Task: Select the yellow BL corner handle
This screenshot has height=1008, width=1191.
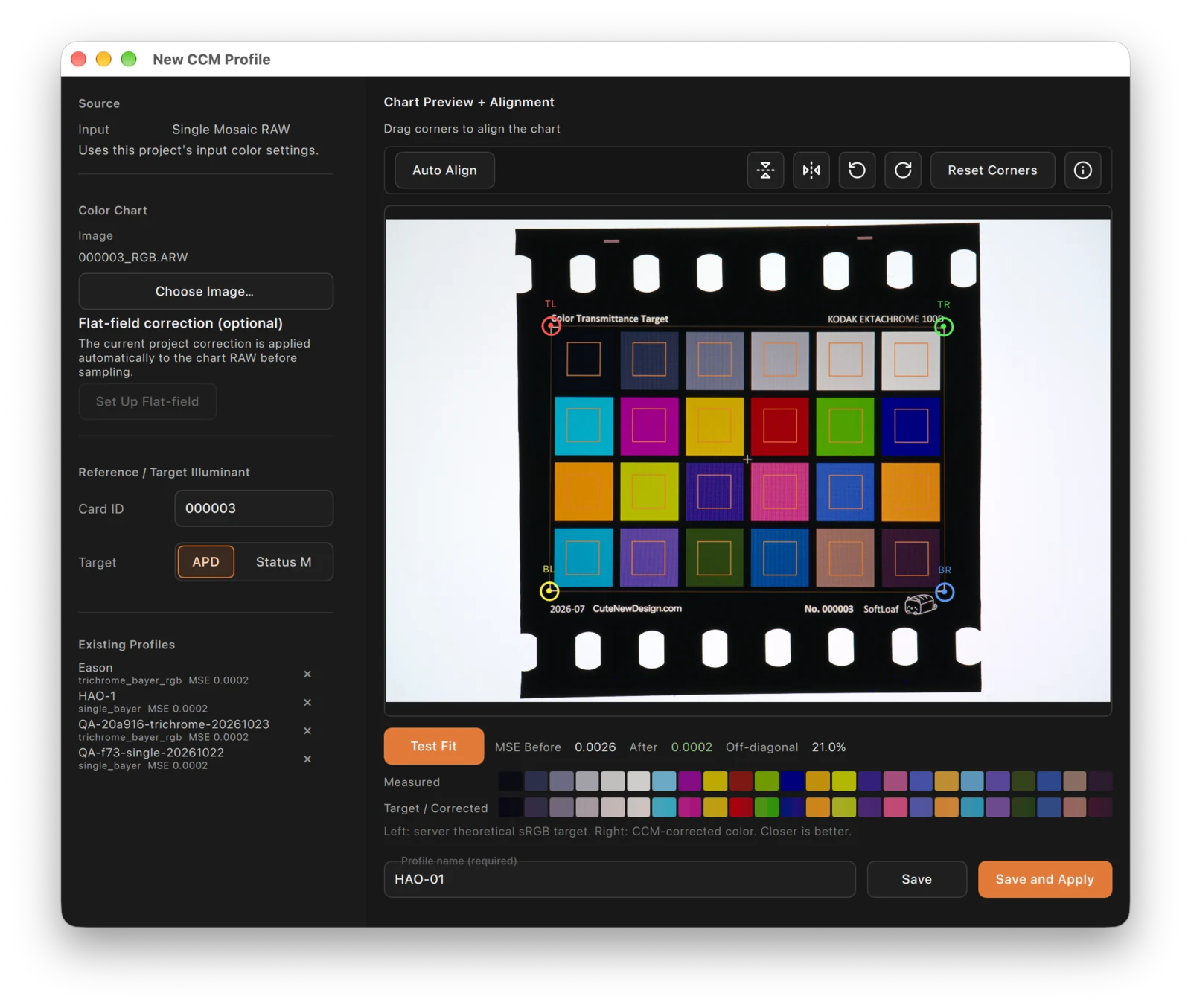Action: coord(549,591)
